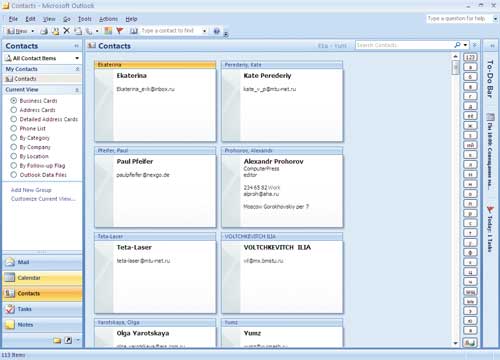
Task: Click the language index toggle below я
Action: (x=470, y=342)
